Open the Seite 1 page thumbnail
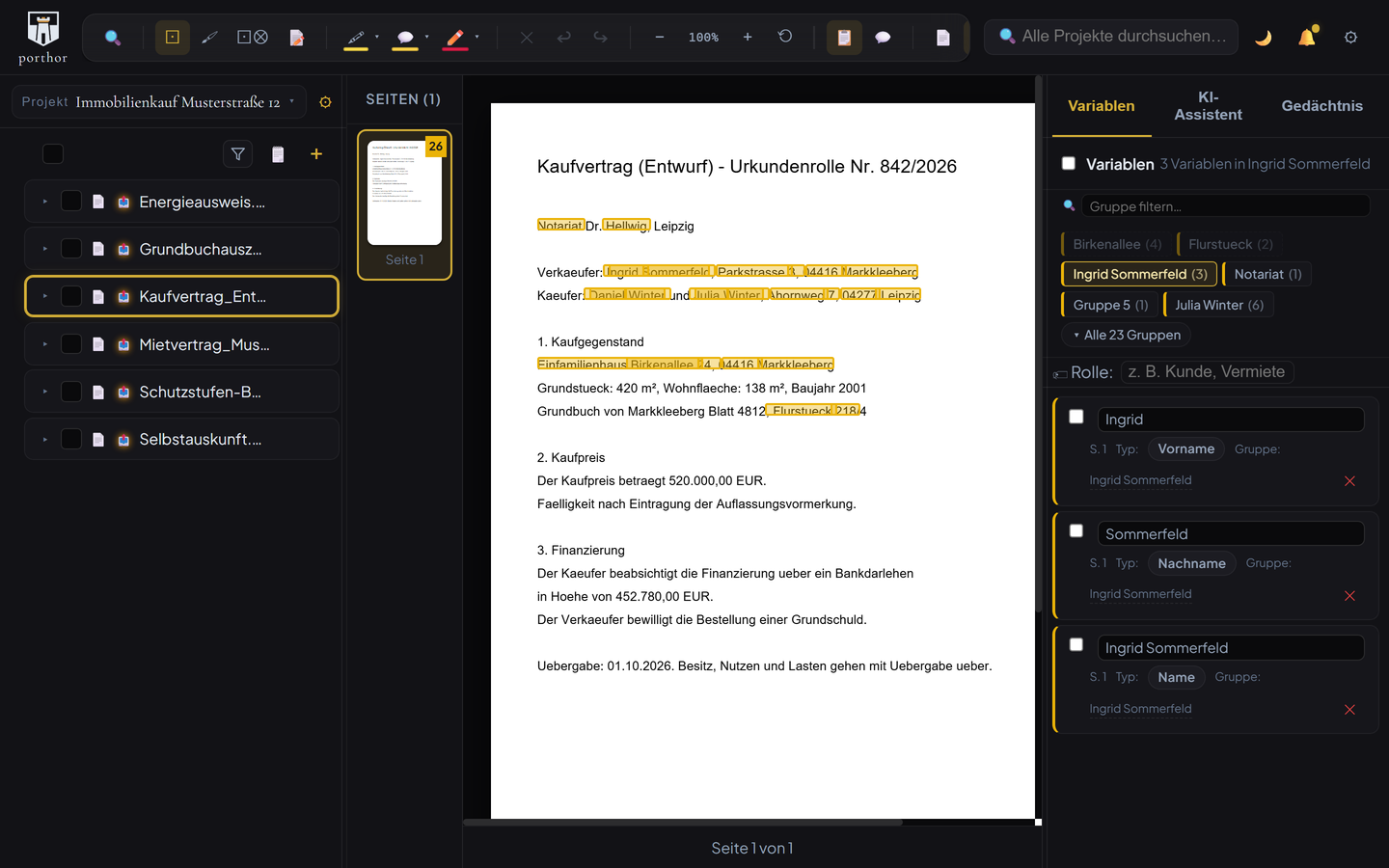The height and width of the screenshot is (868, 1389). (x=404, y=204)
